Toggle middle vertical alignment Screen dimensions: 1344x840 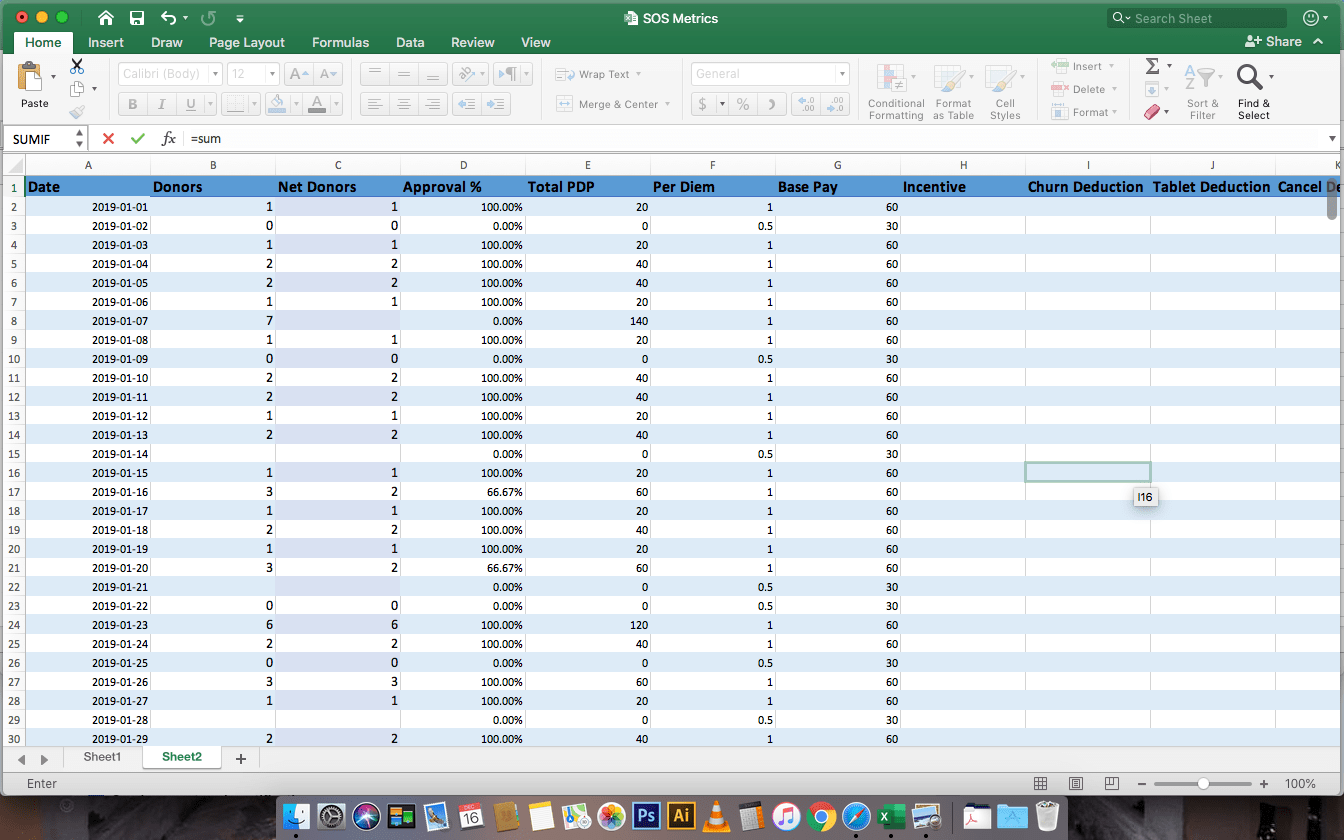[403, 74]
